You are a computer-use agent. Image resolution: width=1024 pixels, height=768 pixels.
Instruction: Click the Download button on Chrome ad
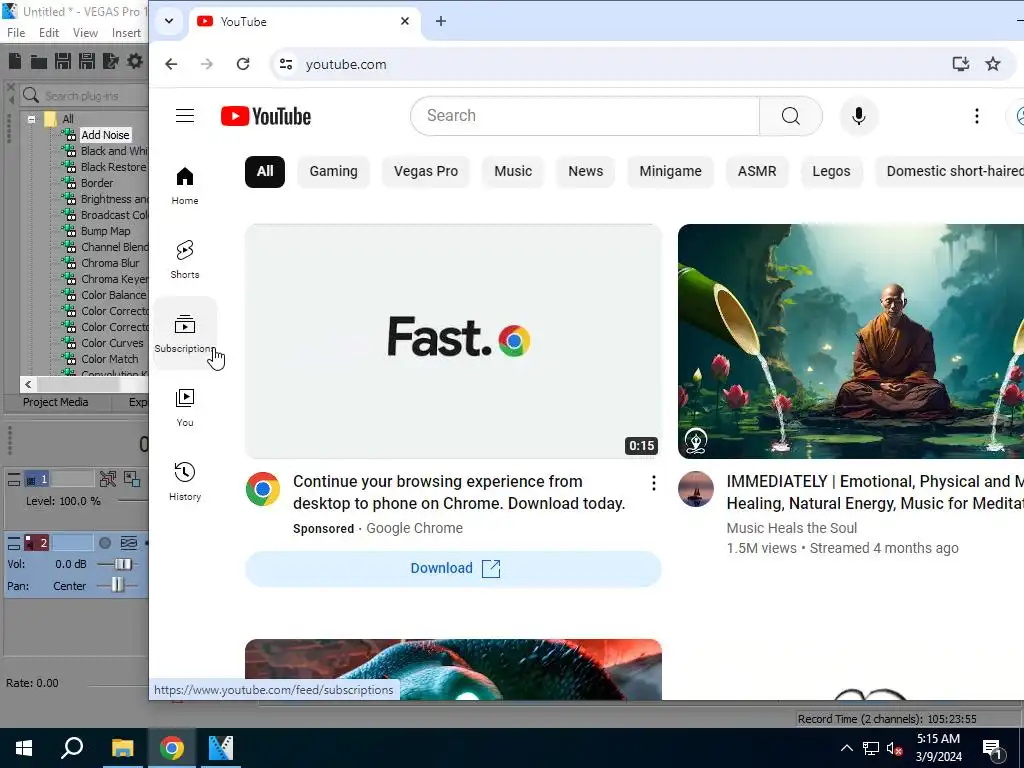[453, 569]
